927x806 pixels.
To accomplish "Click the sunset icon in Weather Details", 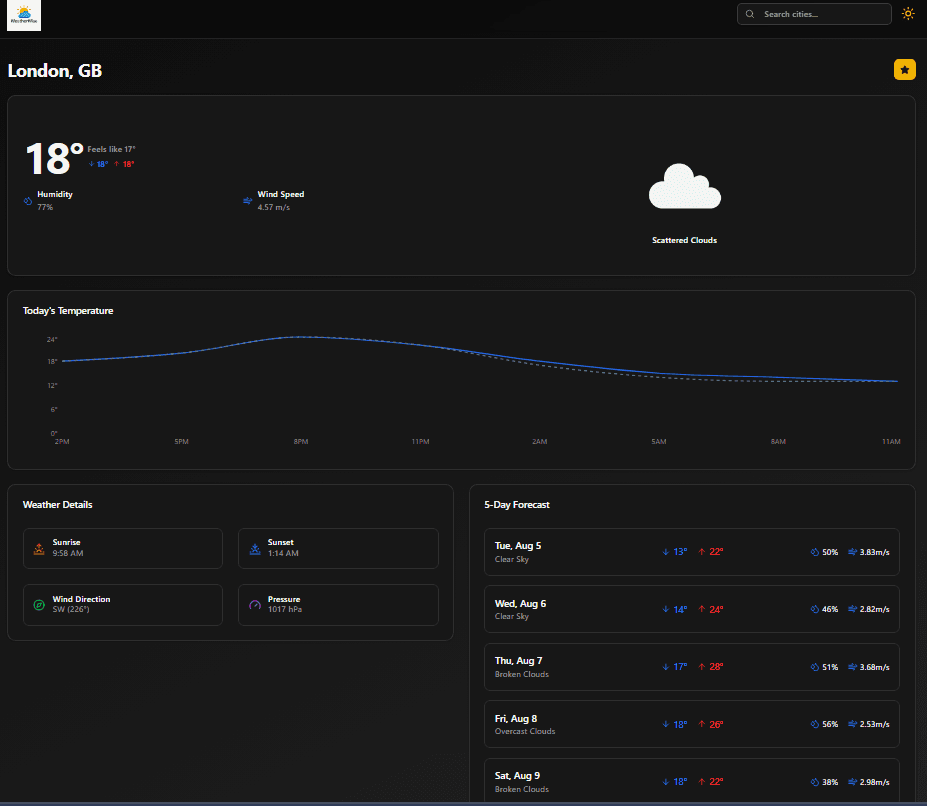I will pyautogui.click(x=254, y=548).
